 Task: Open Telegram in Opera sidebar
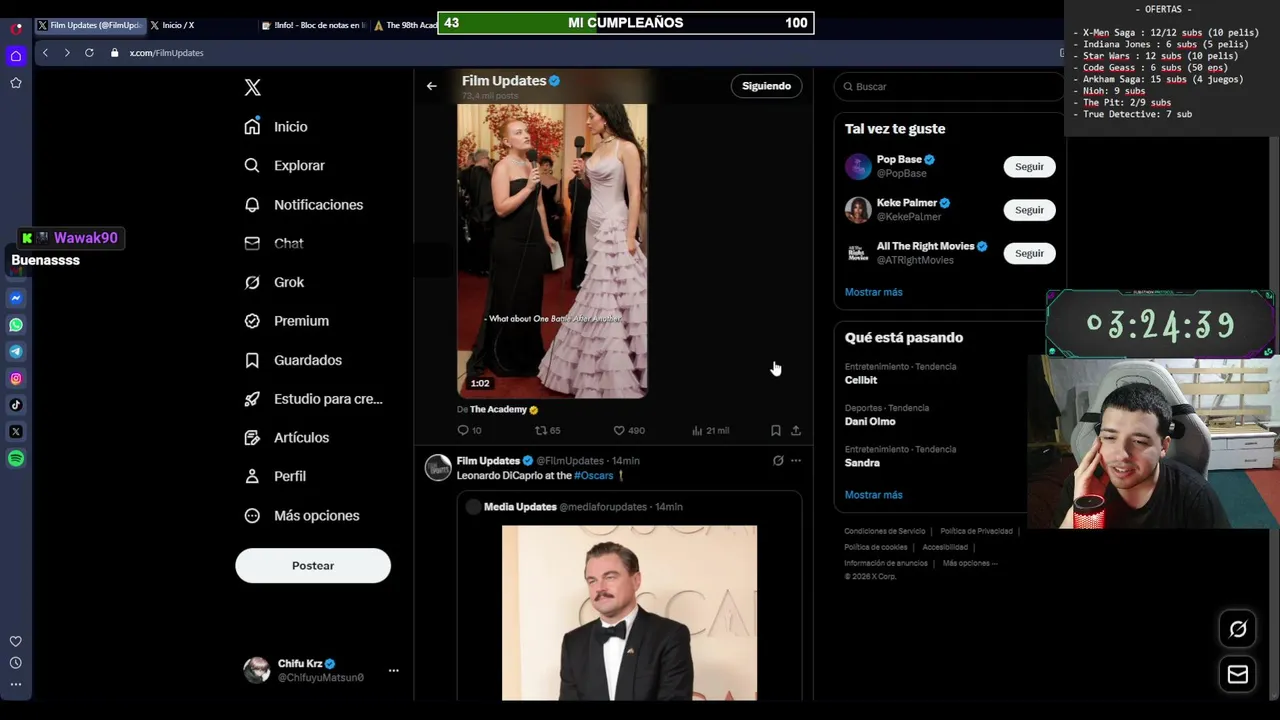tap(16, 352)
